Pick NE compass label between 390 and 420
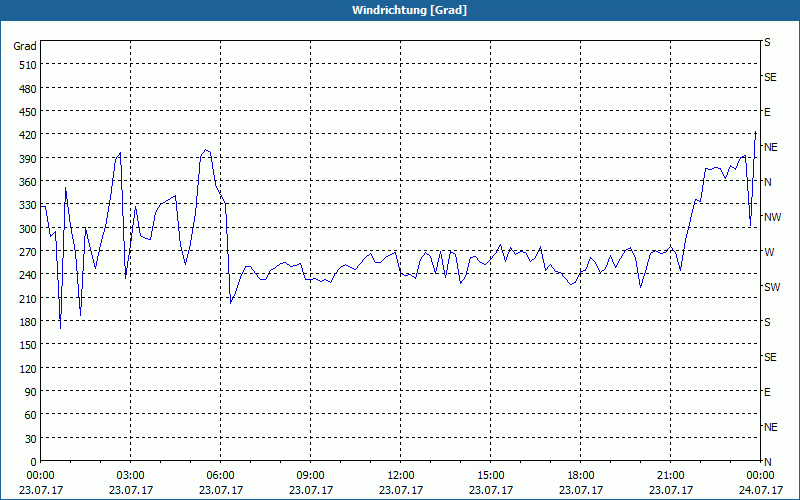The width and height of the screenshot is (800, 500). (x=771, y=147)
